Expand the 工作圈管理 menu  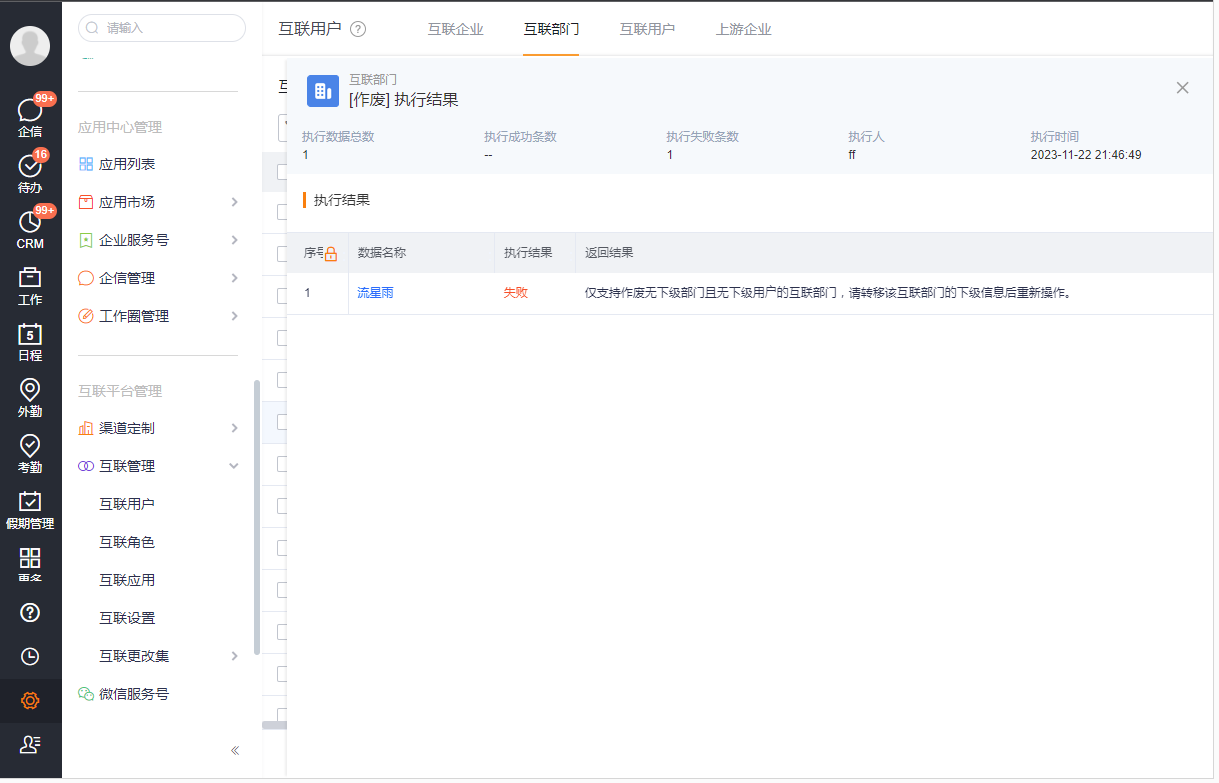click(x=235, y=316)
